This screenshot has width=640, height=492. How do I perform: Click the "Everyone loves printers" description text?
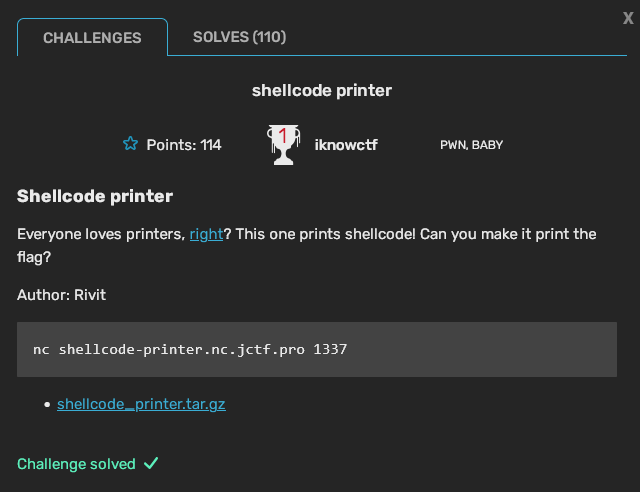tap(100, 234)
